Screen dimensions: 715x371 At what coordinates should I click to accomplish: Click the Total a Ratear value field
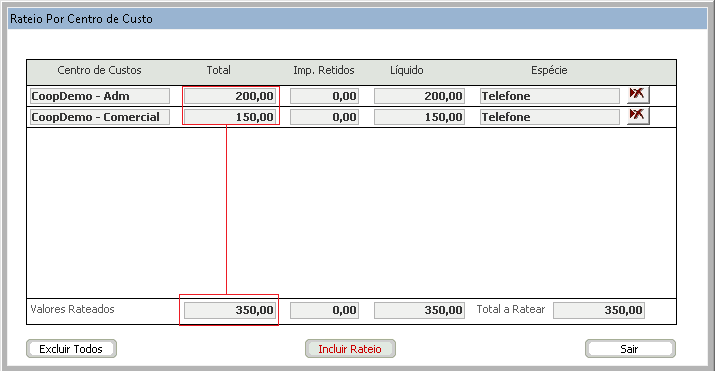coord(599,310)
